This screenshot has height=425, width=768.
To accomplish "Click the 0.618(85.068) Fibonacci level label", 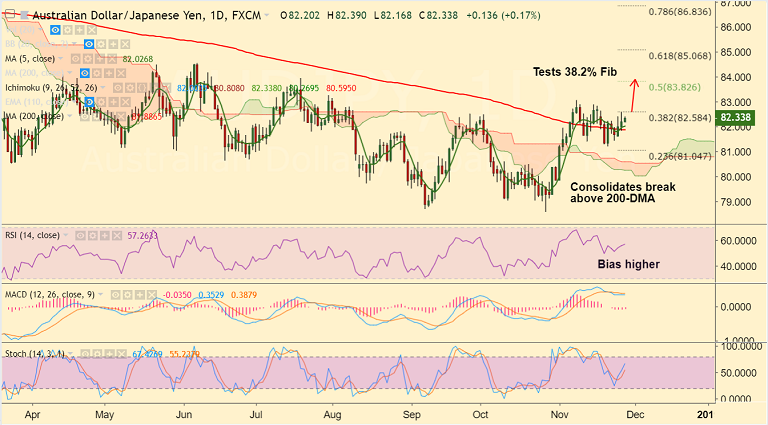I will [x=680, y=56].
